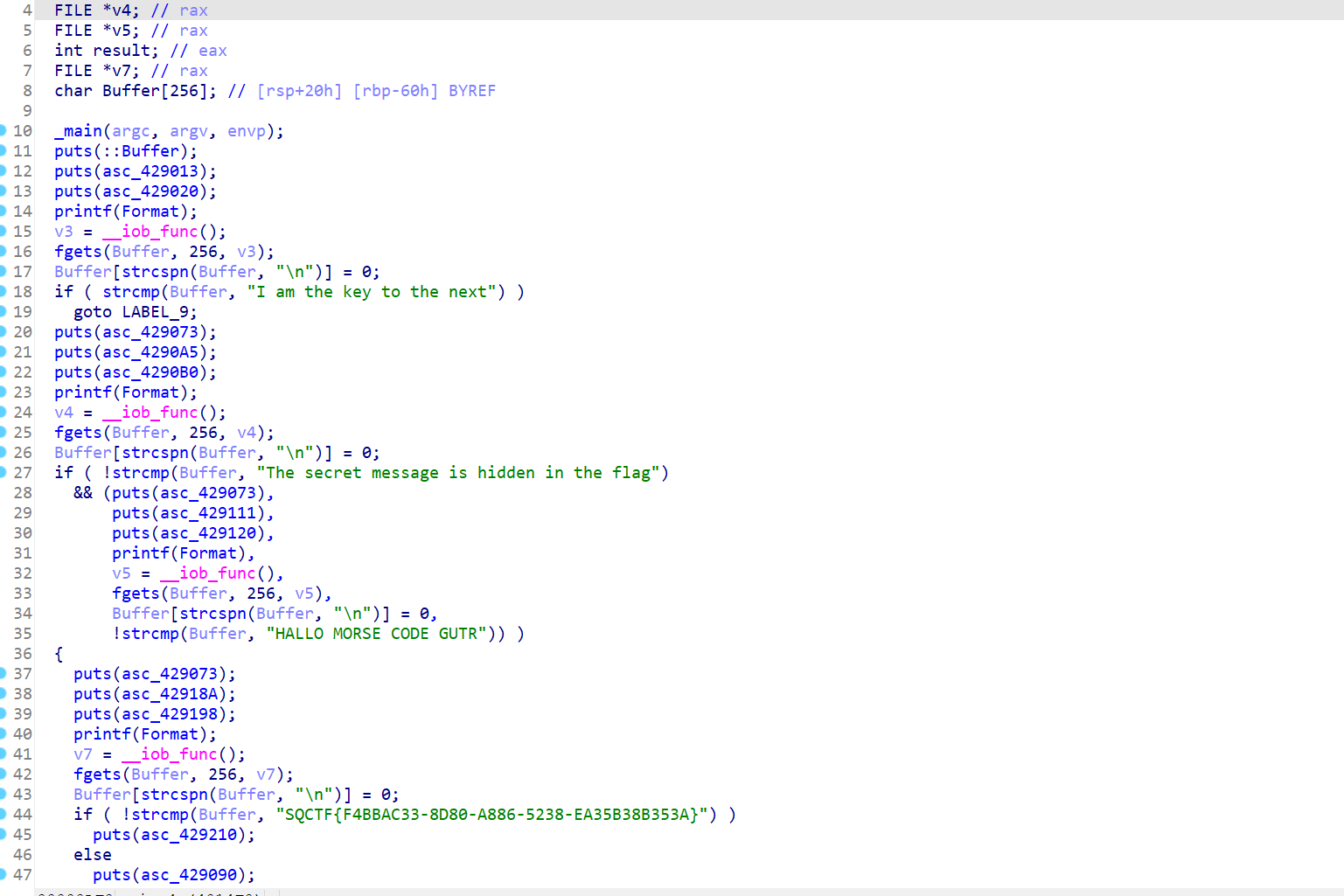
Task: Select variable v5 assigned on line 32
Action: tap(122, 573)
